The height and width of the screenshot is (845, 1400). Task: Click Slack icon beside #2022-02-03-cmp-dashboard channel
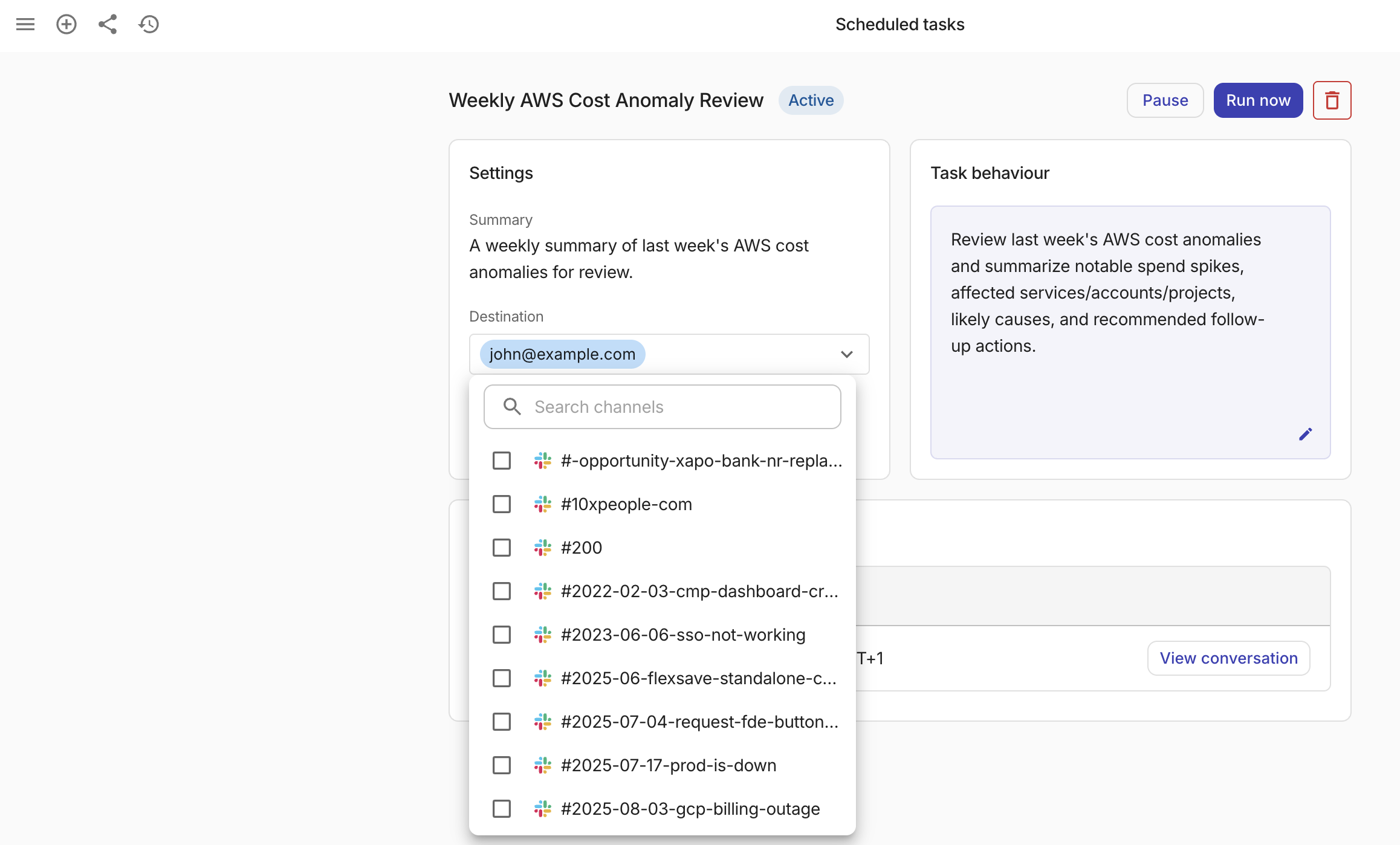[542, 591]
